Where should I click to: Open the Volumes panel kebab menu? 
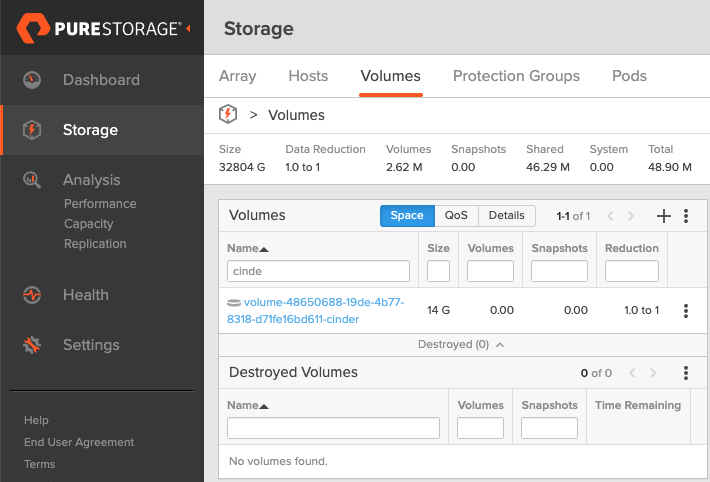click(686, 216)
